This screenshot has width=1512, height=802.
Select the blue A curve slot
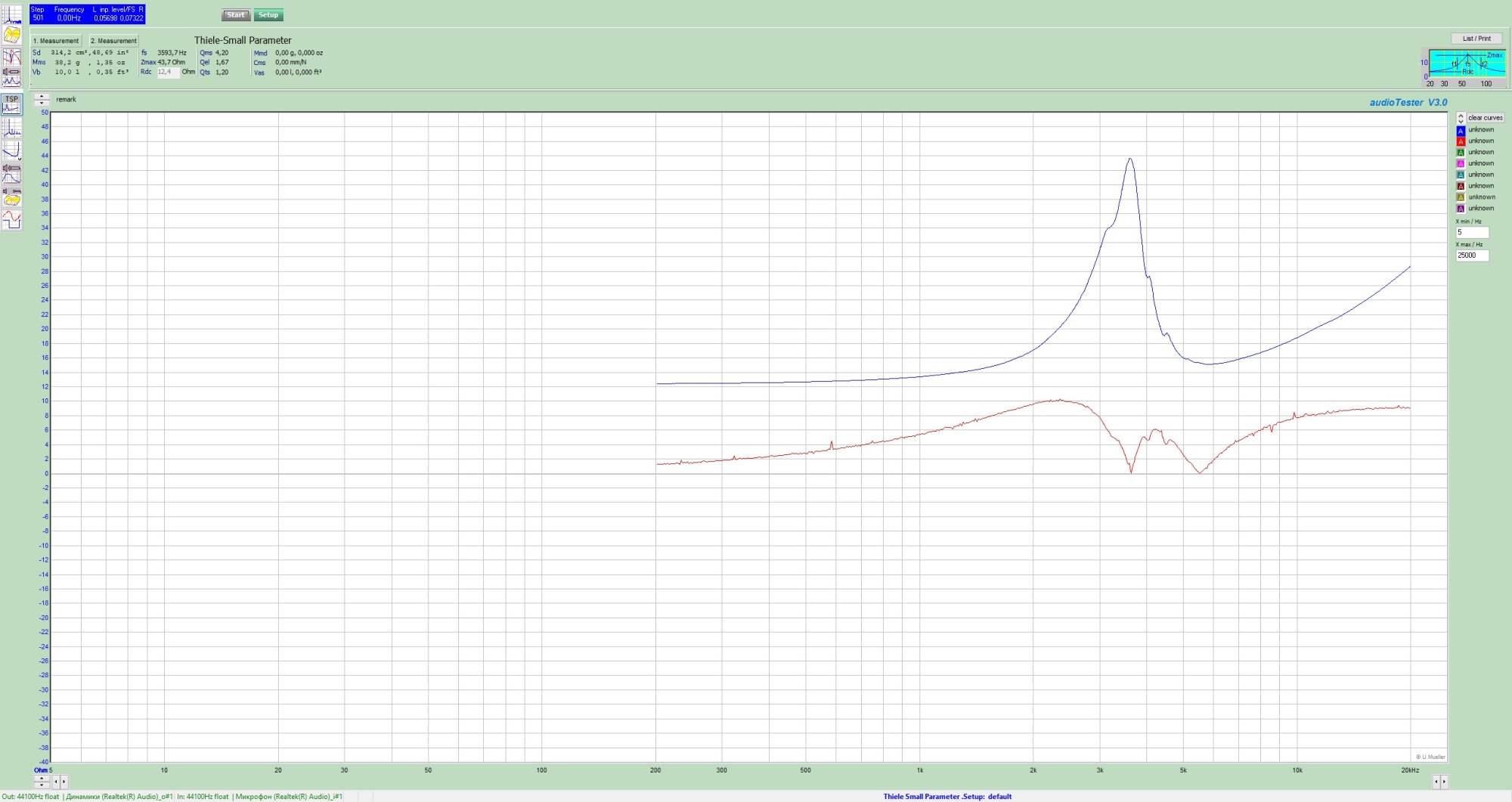coord(1461,130)
